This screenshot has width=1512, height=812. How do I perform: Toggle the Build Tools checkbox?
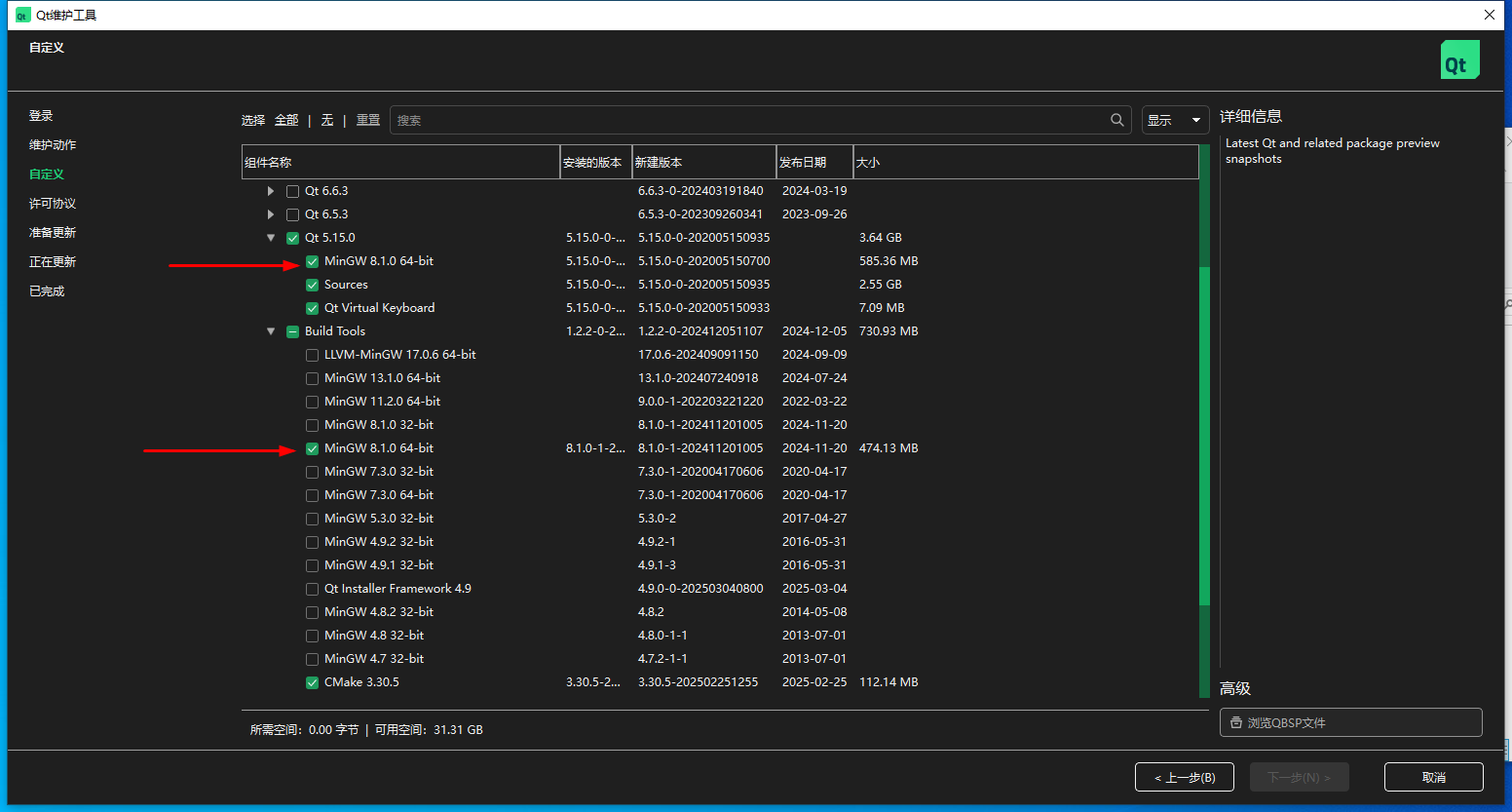coord(292,331)
